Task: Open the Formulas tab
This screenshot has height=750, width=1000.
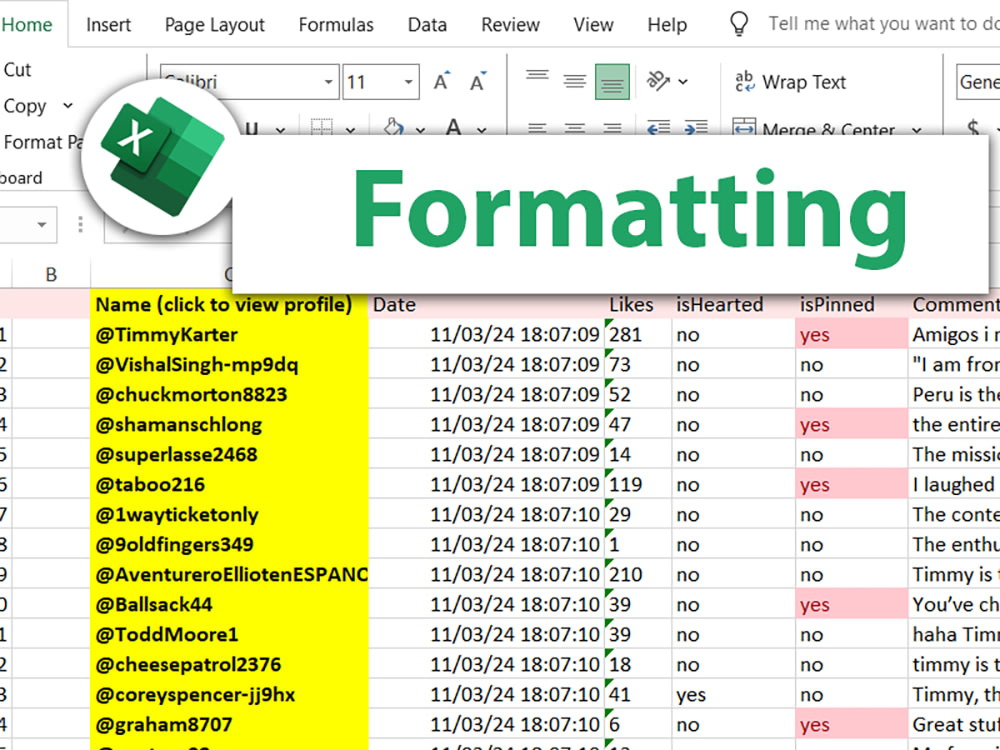Action: click(336, 24)
